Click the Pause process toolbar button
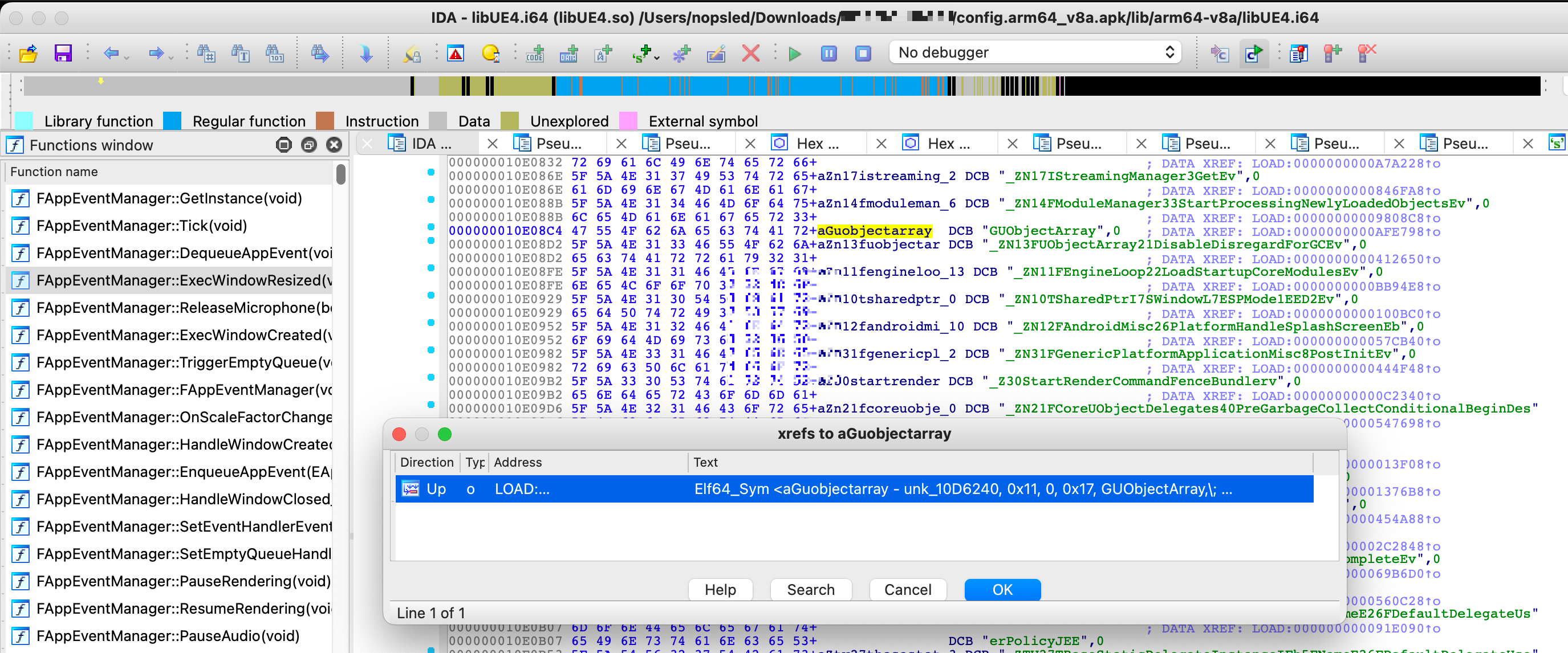 (828, 54)
